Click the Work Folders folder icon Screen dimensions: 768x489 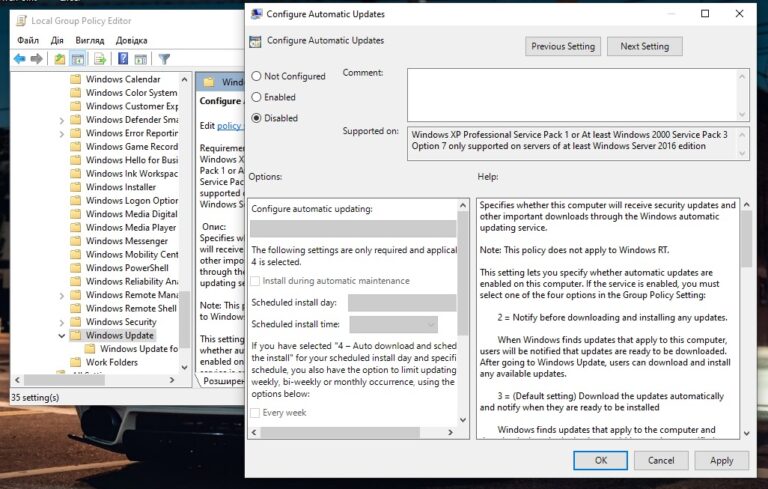coord(75,362)
